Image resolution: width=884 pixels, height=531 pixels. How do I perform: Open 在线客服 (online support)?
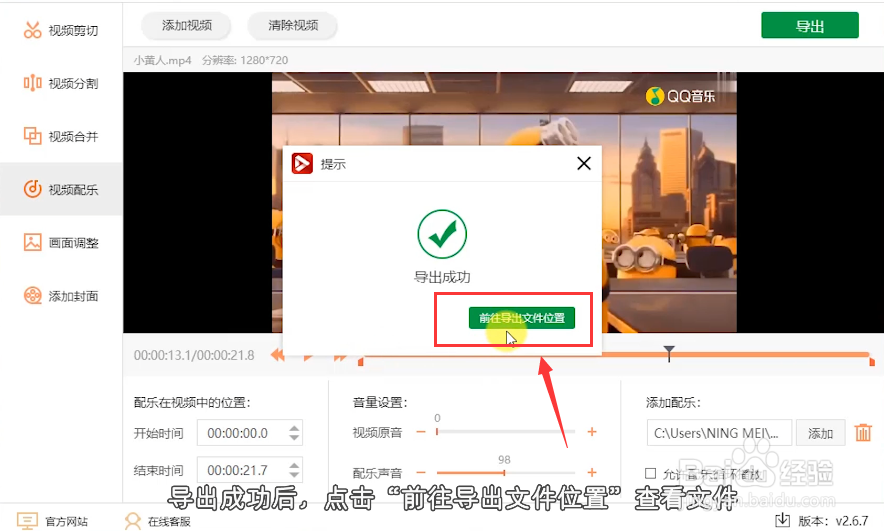pyautogui.click(x=158, y=521)
